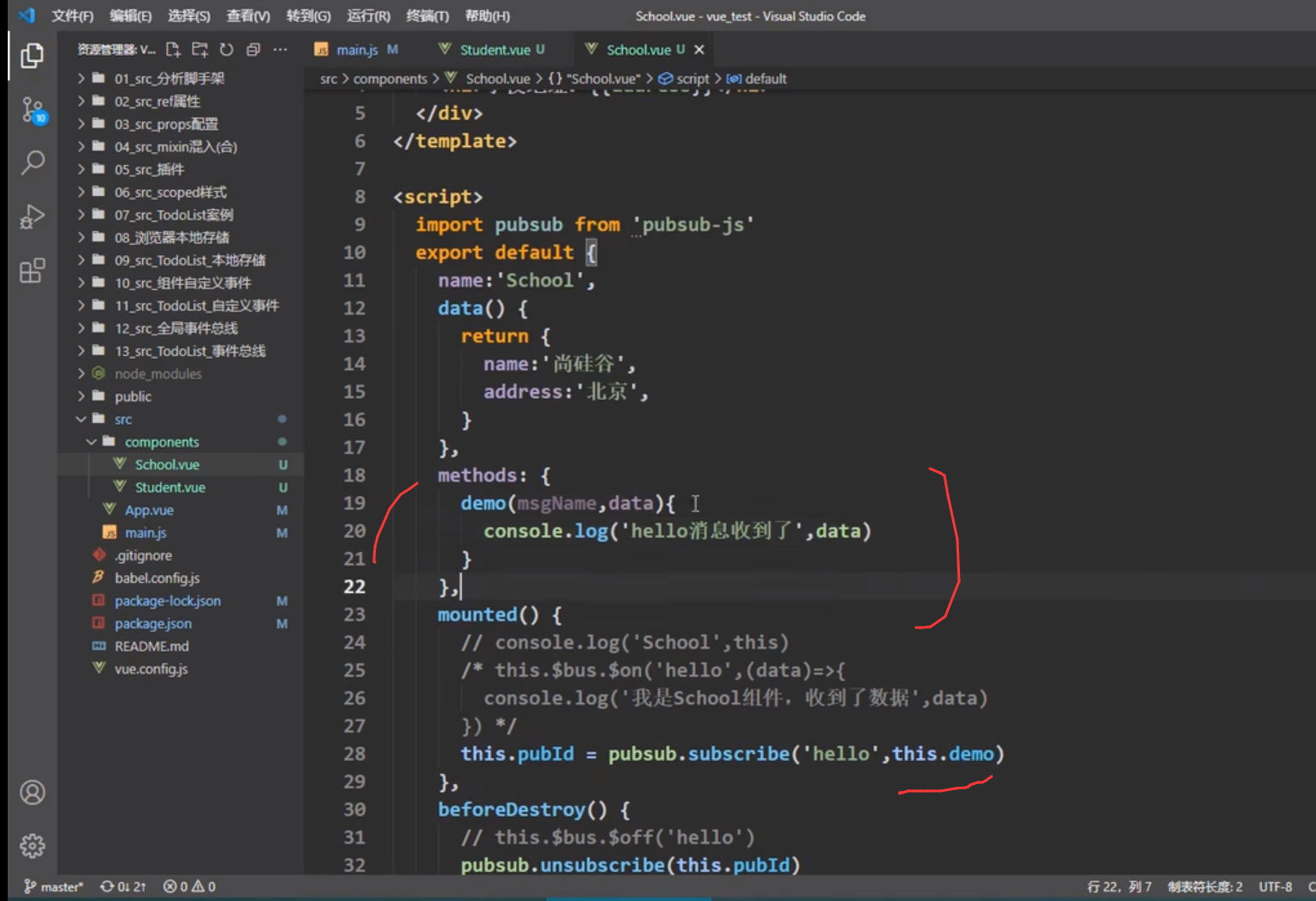Open the Manage gear icon
1316x901 pixels.
[x=32, y=846]
